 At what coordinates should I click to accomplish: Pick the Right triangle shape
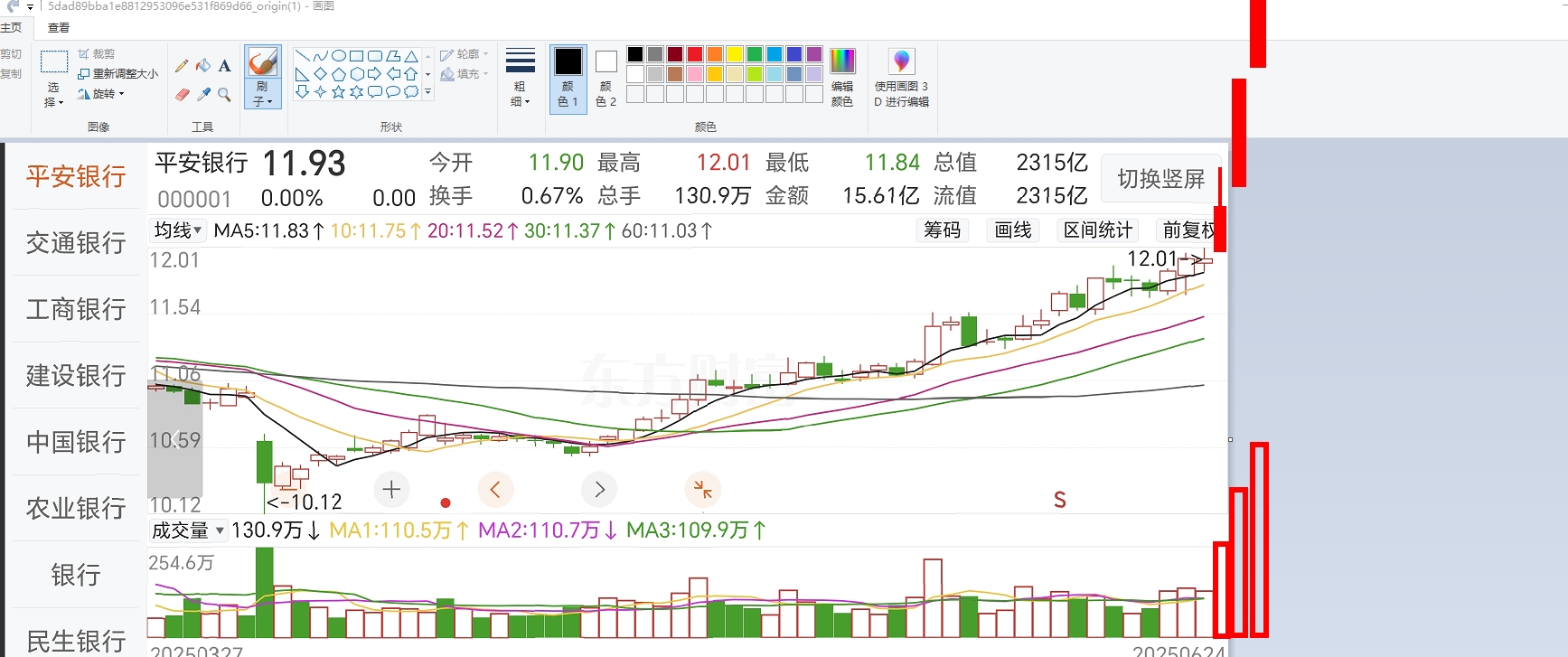tap(303, 74)
